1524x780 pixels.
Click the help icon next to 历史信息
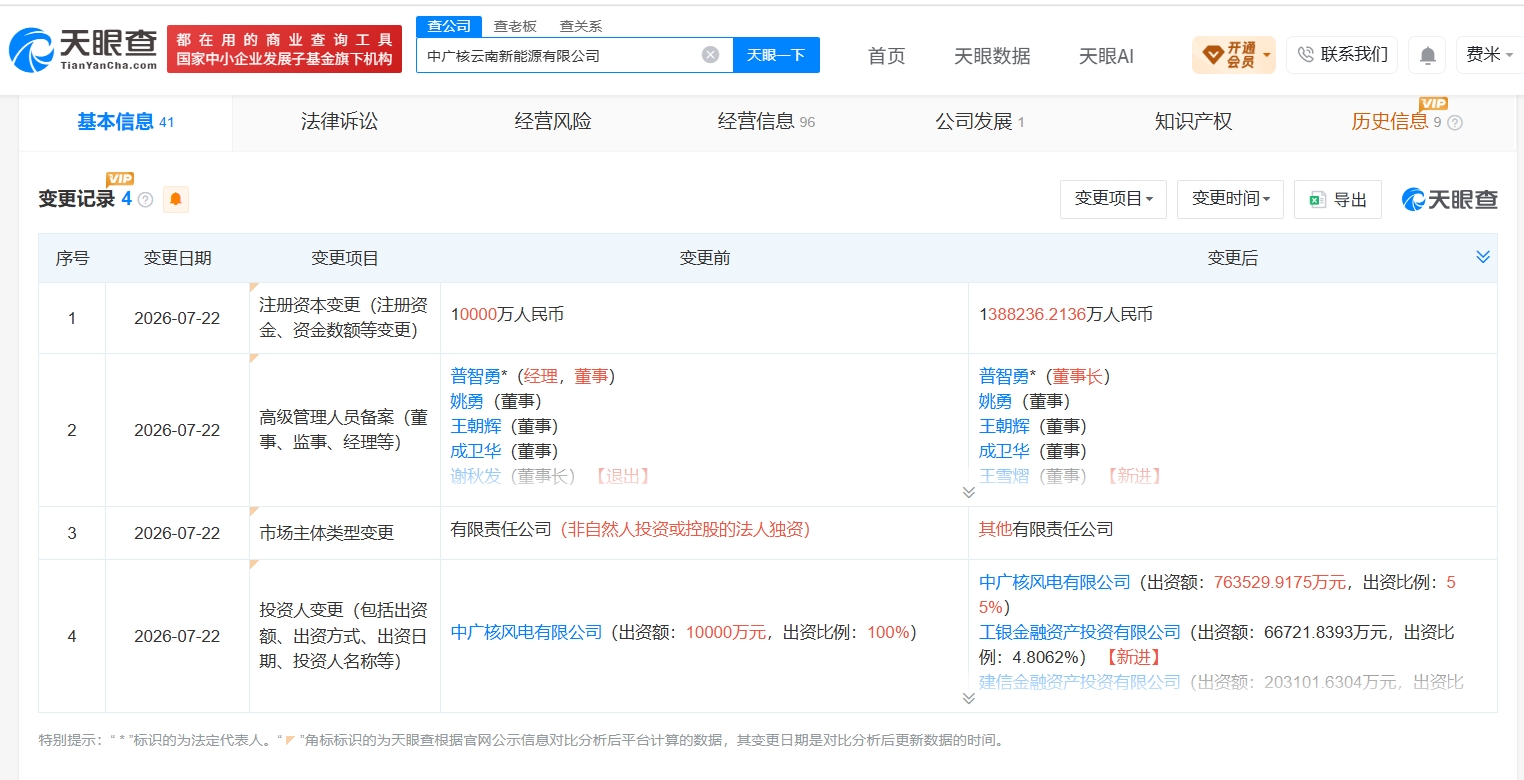point(1454,122)
